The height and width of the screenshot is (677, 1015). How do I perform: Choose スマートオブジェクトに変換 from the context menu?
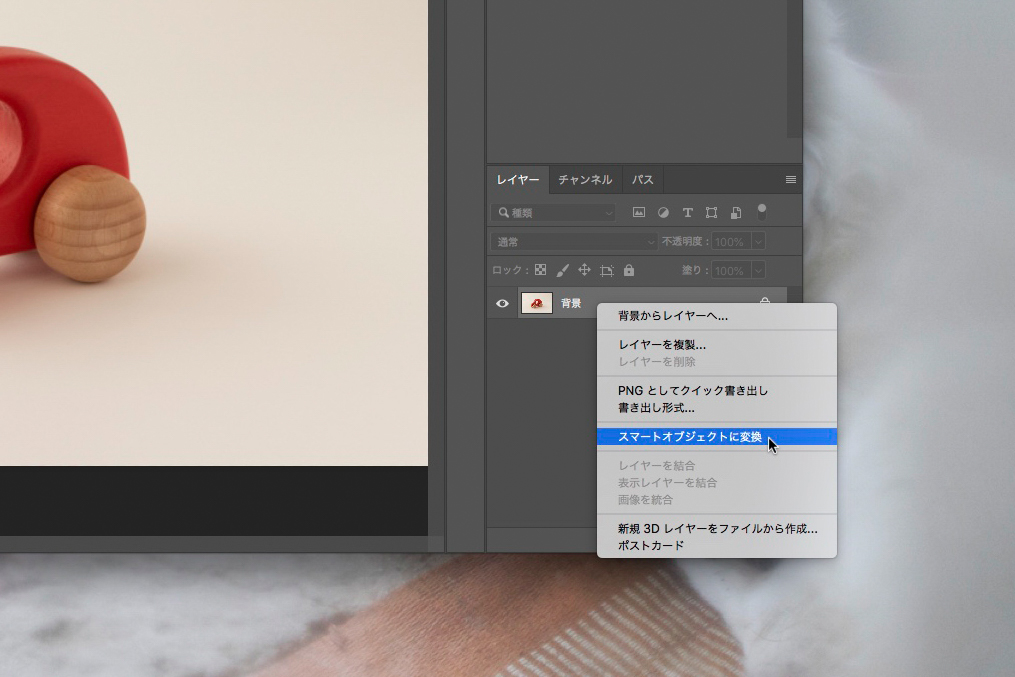(690, 437)
